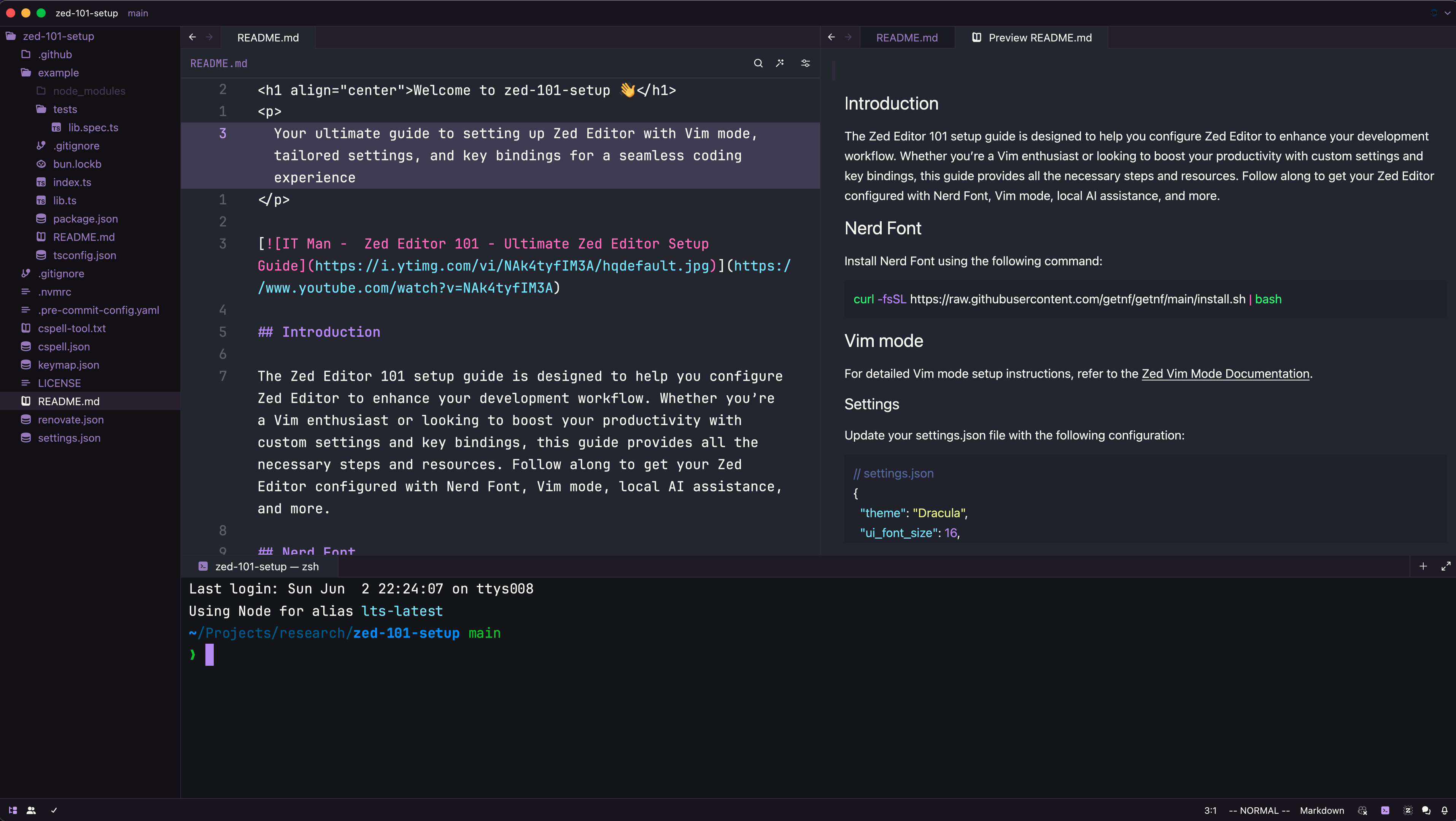
Task: Toggle the project panel icon in status bar
Action: [x=13, y=810]
